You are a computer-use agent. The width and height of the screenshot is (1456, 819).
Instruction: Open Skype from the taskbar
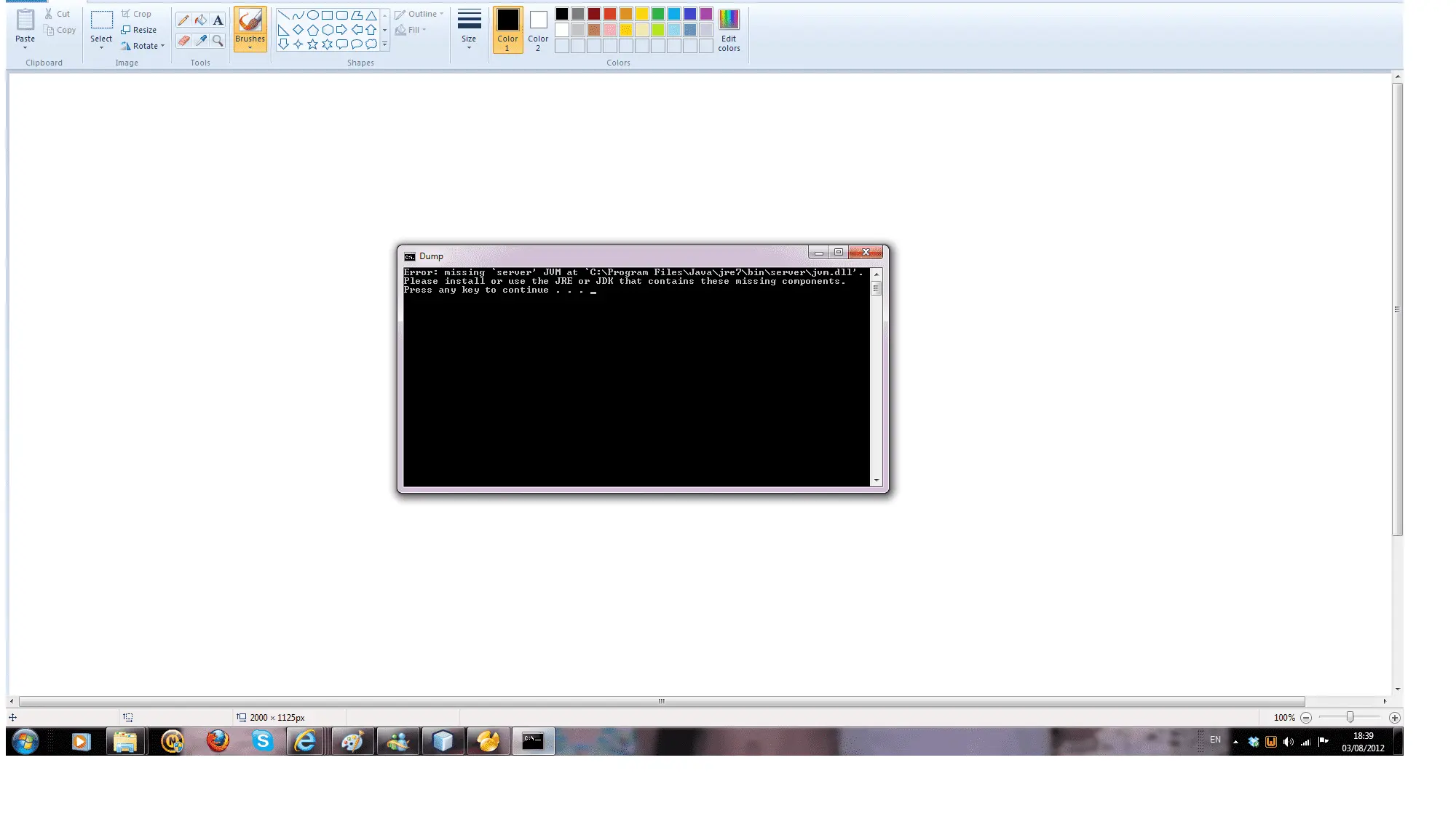tap(263, 741)
